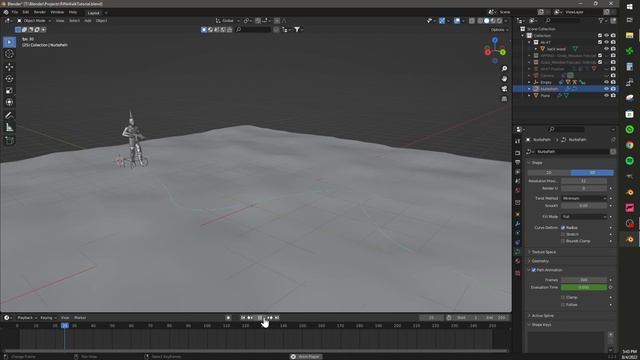Expand the Geometry panel
Screen dimensions: 640x360
point(540,261)
